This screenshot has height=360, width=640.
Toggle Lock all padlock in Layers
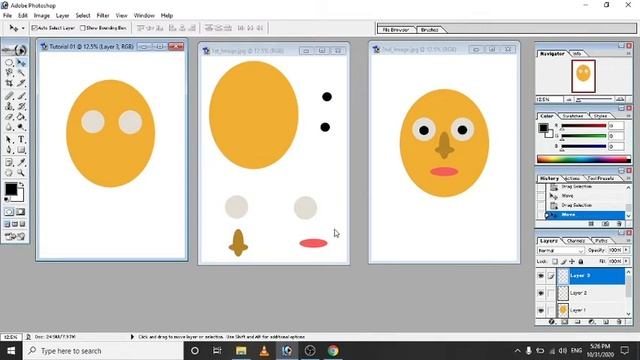(x=581, y=261)
